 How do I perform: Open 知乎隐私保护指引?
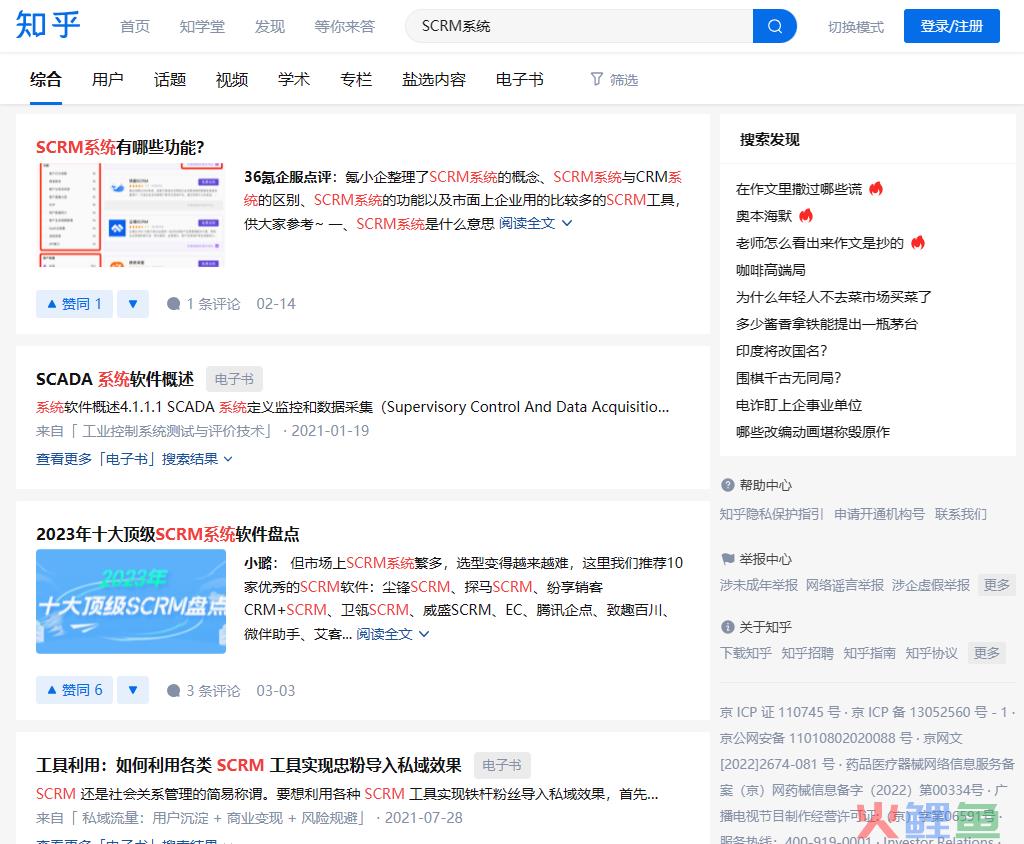point(772,514)
